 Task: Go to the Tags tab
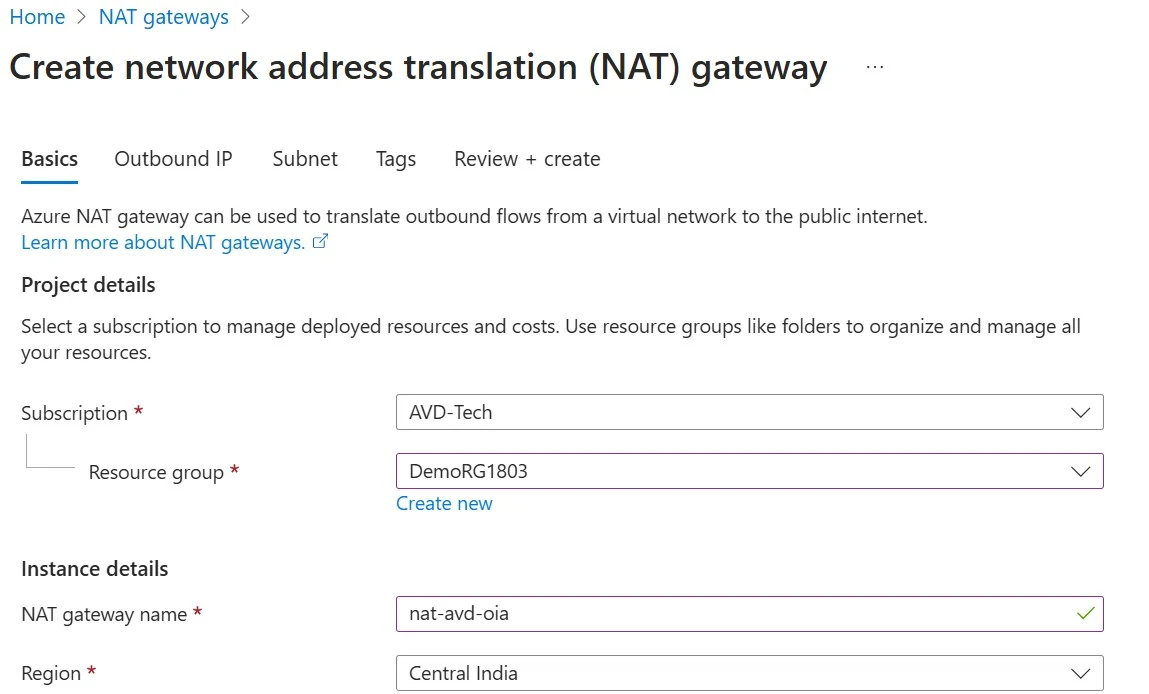pos(396,159)
